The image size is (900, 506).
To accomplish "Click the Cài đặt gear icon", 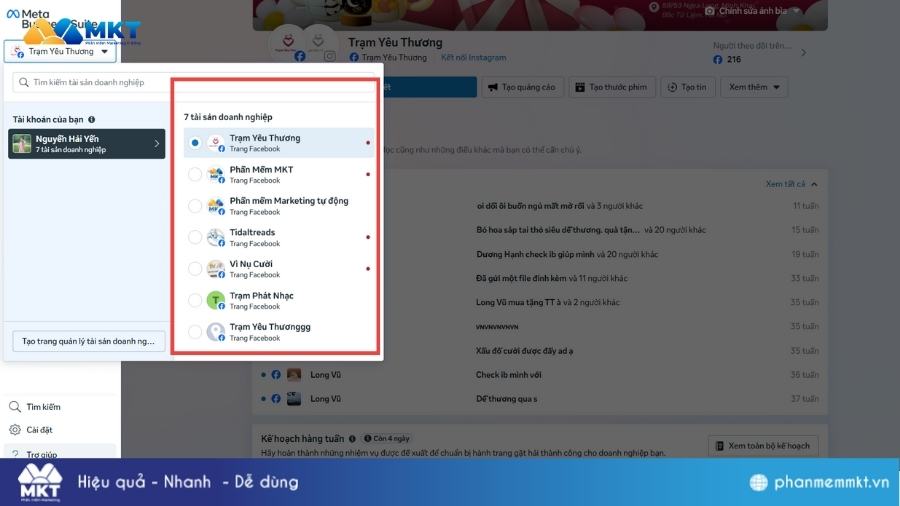I will (x=15, y=430).
